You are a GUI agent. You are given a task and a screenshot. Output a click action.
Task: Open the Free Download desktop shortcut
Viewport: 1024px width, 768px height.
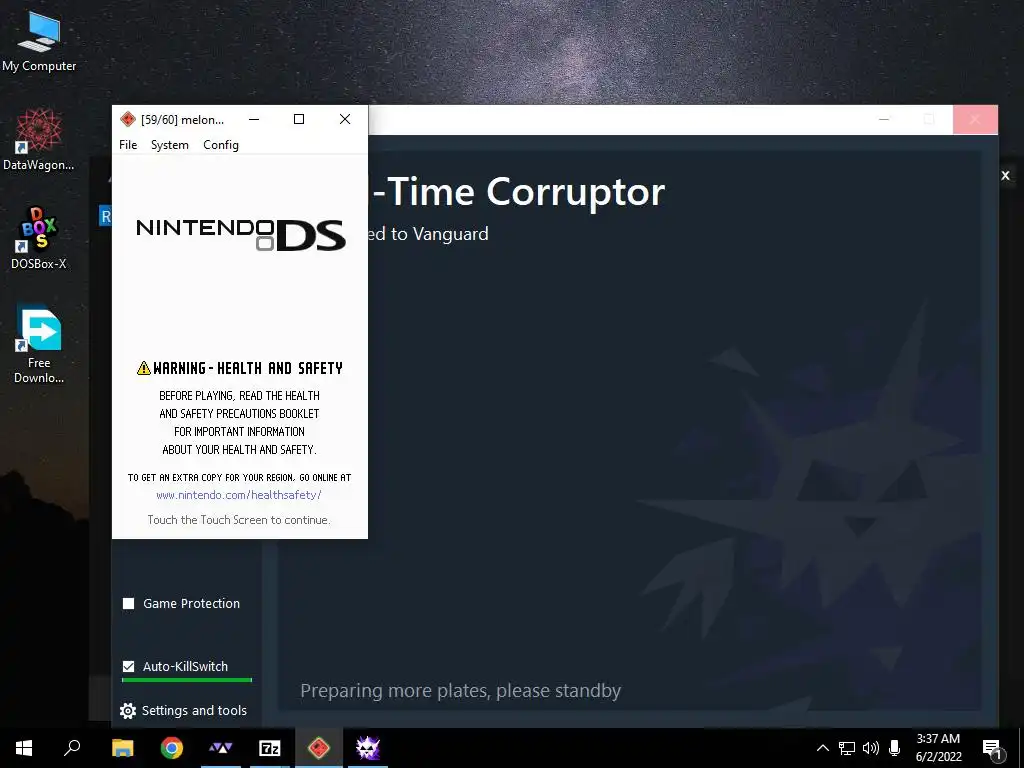tap(39, 344)
